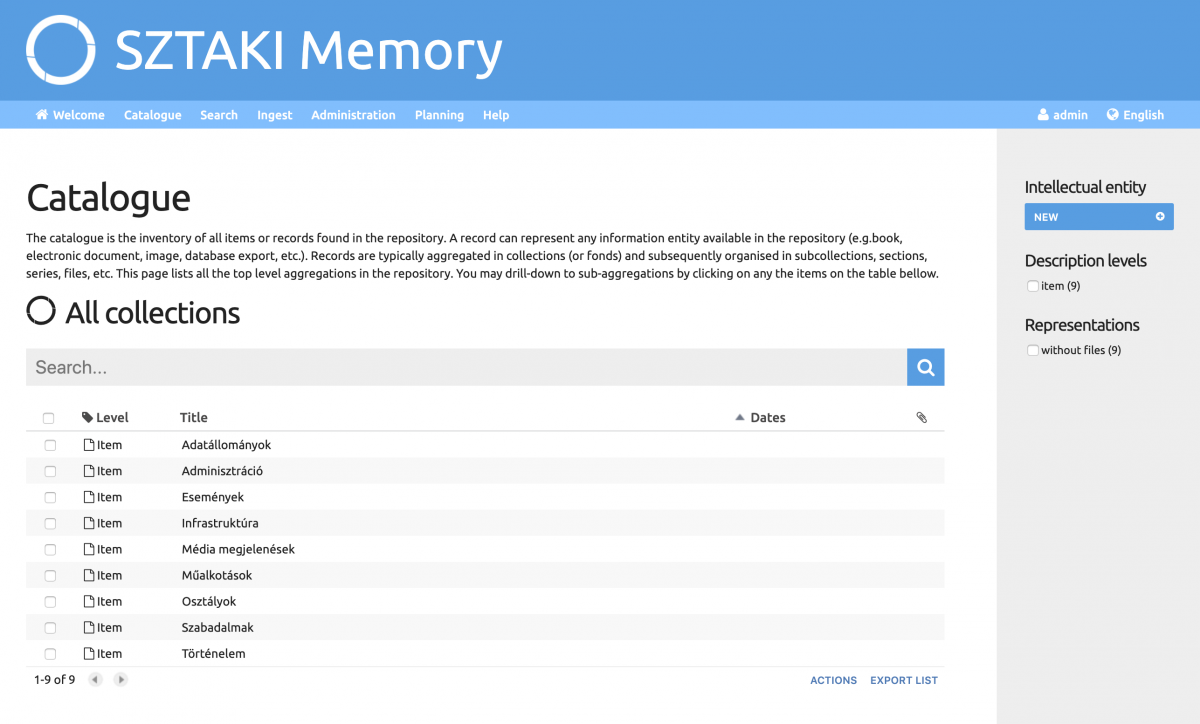Screen dimensions: 1200x724
Task: Go to previous page arrow
Action: pyautogui.click(x=96, y=680)
